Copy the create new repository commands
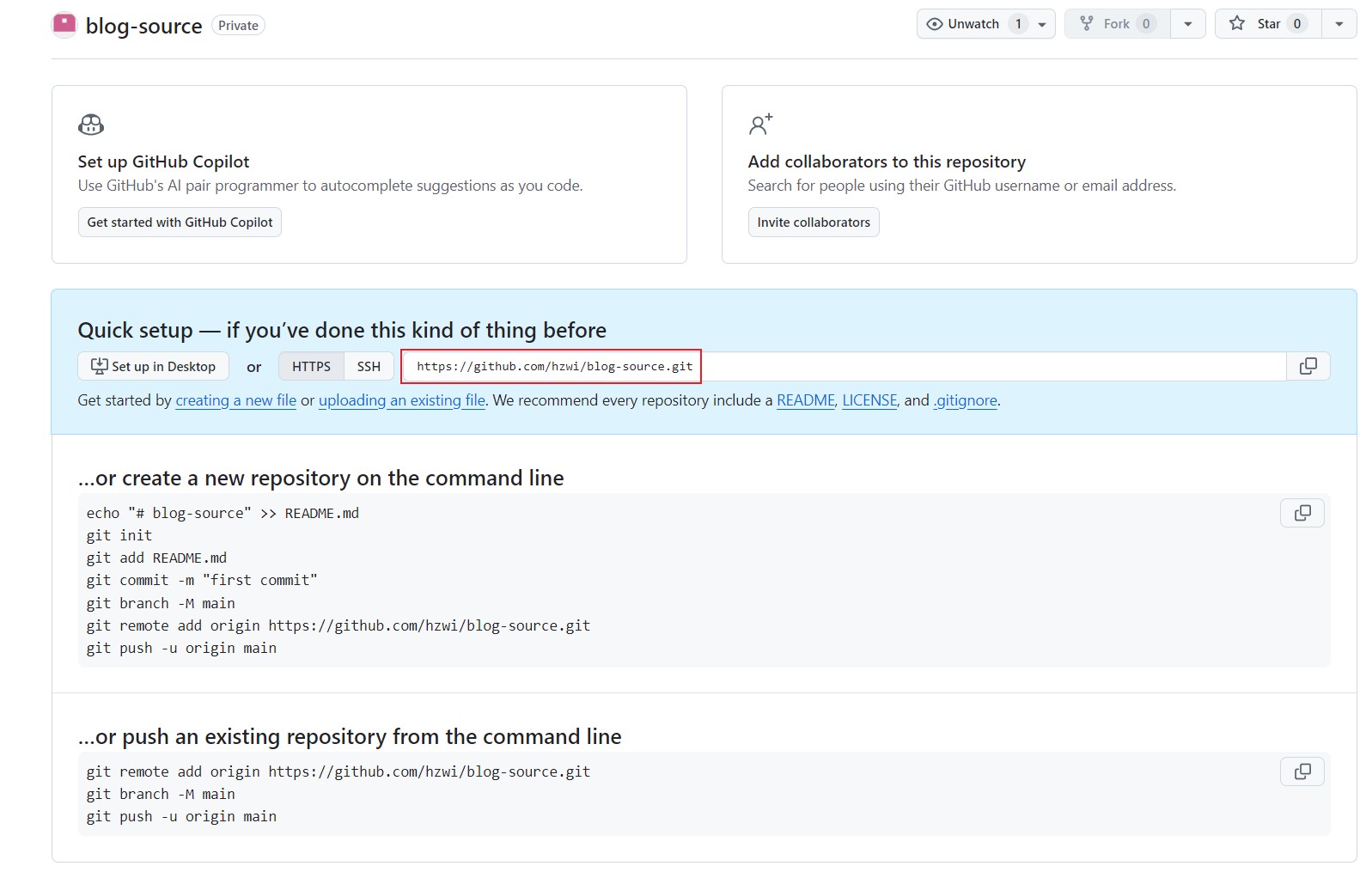 point(1302,513)
